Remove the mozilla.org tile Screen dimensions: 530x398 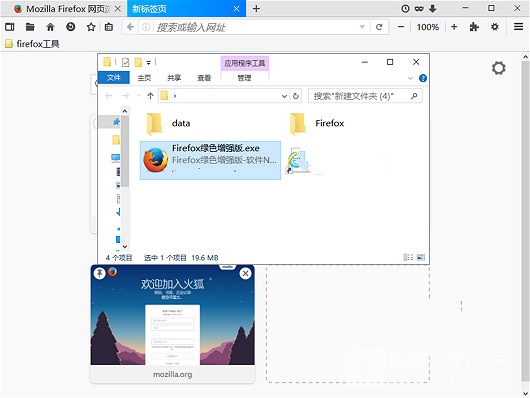click(245, 273)
